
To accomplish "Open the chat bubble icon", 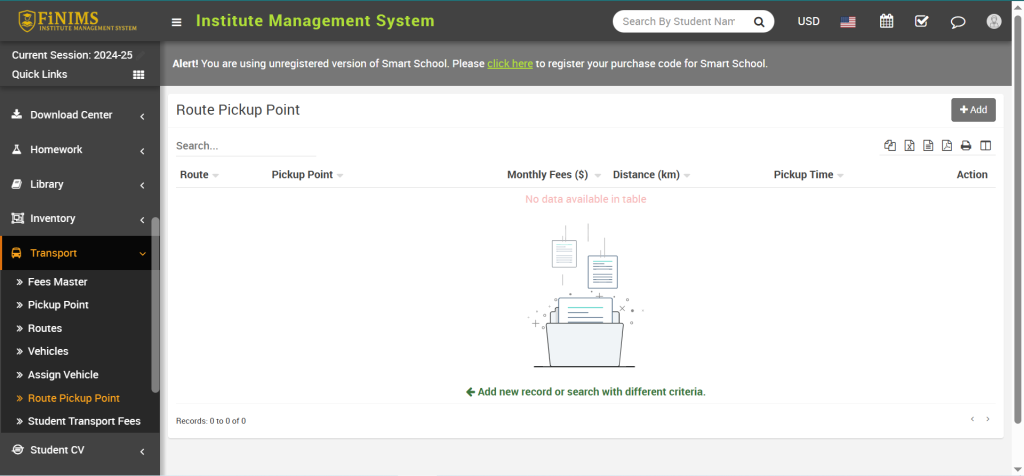I will [958, 21].
